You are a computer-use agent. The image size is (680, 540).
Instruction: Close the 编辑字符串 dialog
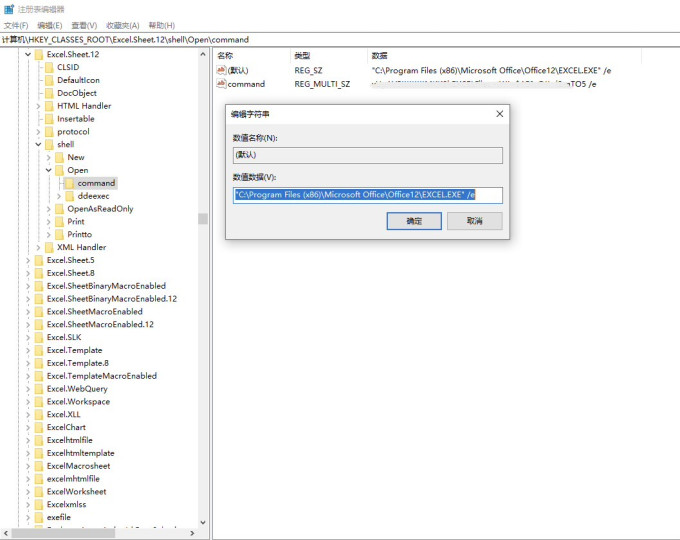500,114
